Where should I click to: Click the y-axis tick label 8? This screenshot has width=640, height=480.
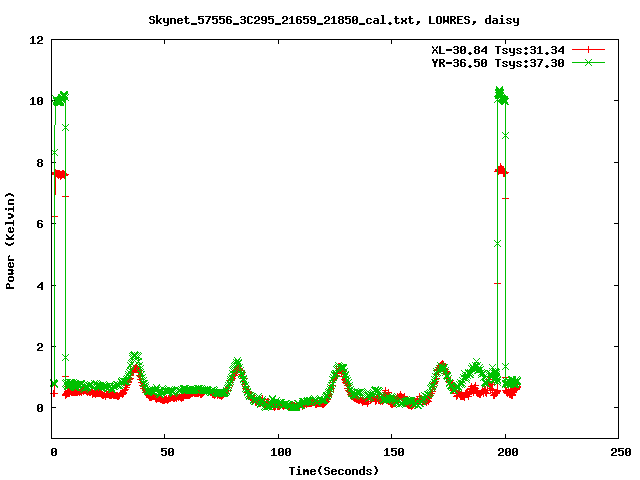pyautogui.click(x=40, y=163)
